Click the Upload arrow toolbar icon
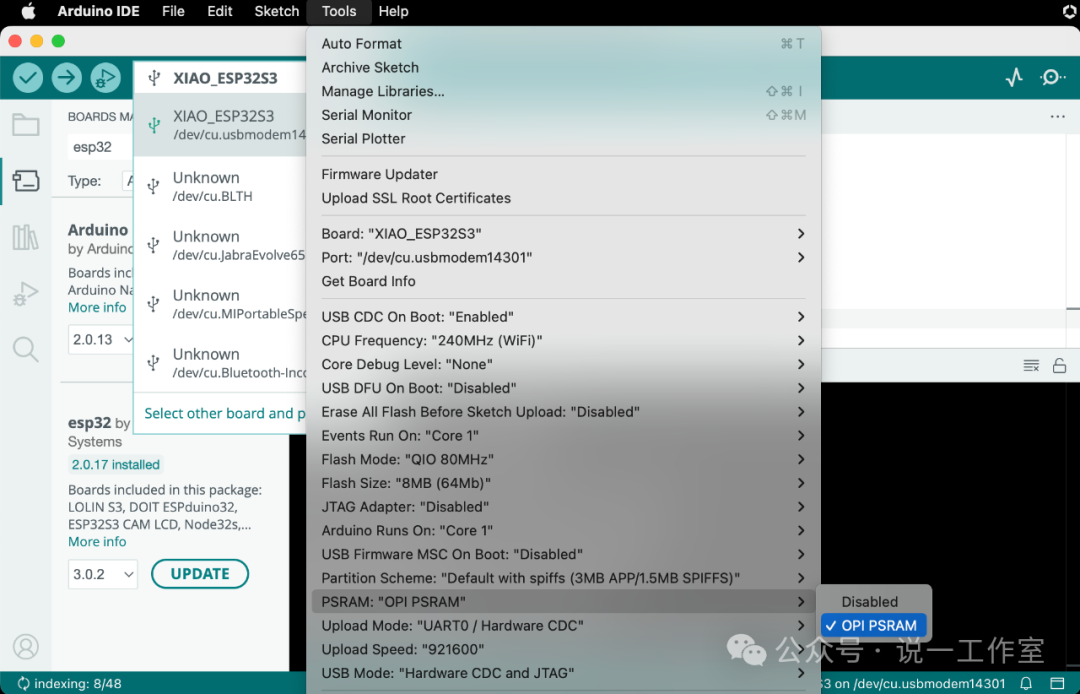 pyautogui.click(x=67, y=78)
